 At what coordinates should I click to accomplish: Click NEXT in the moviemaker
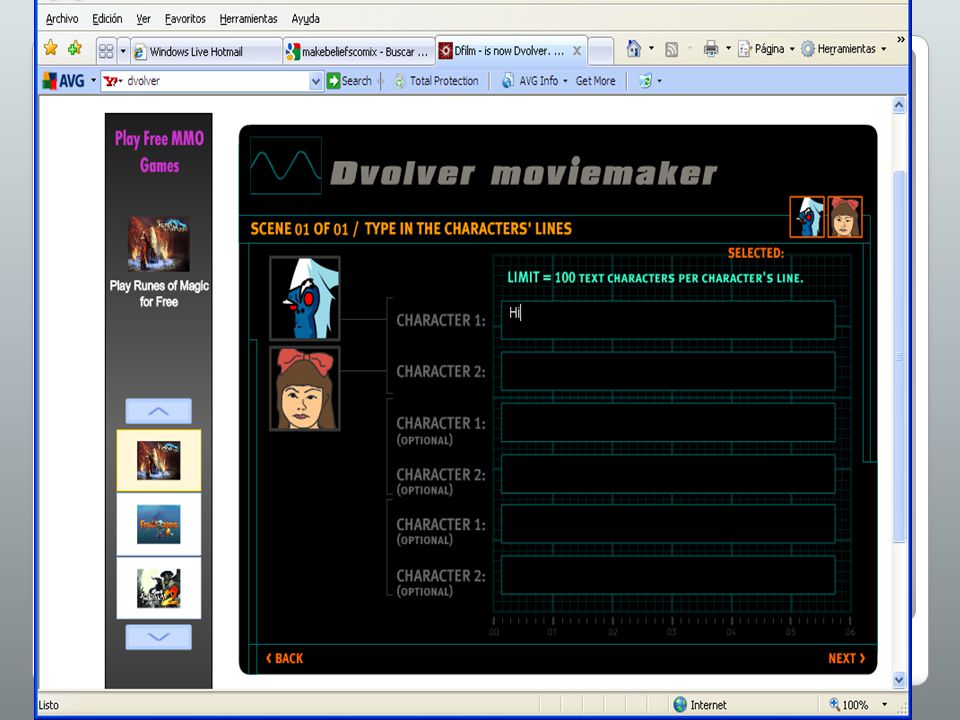(847, 658)
